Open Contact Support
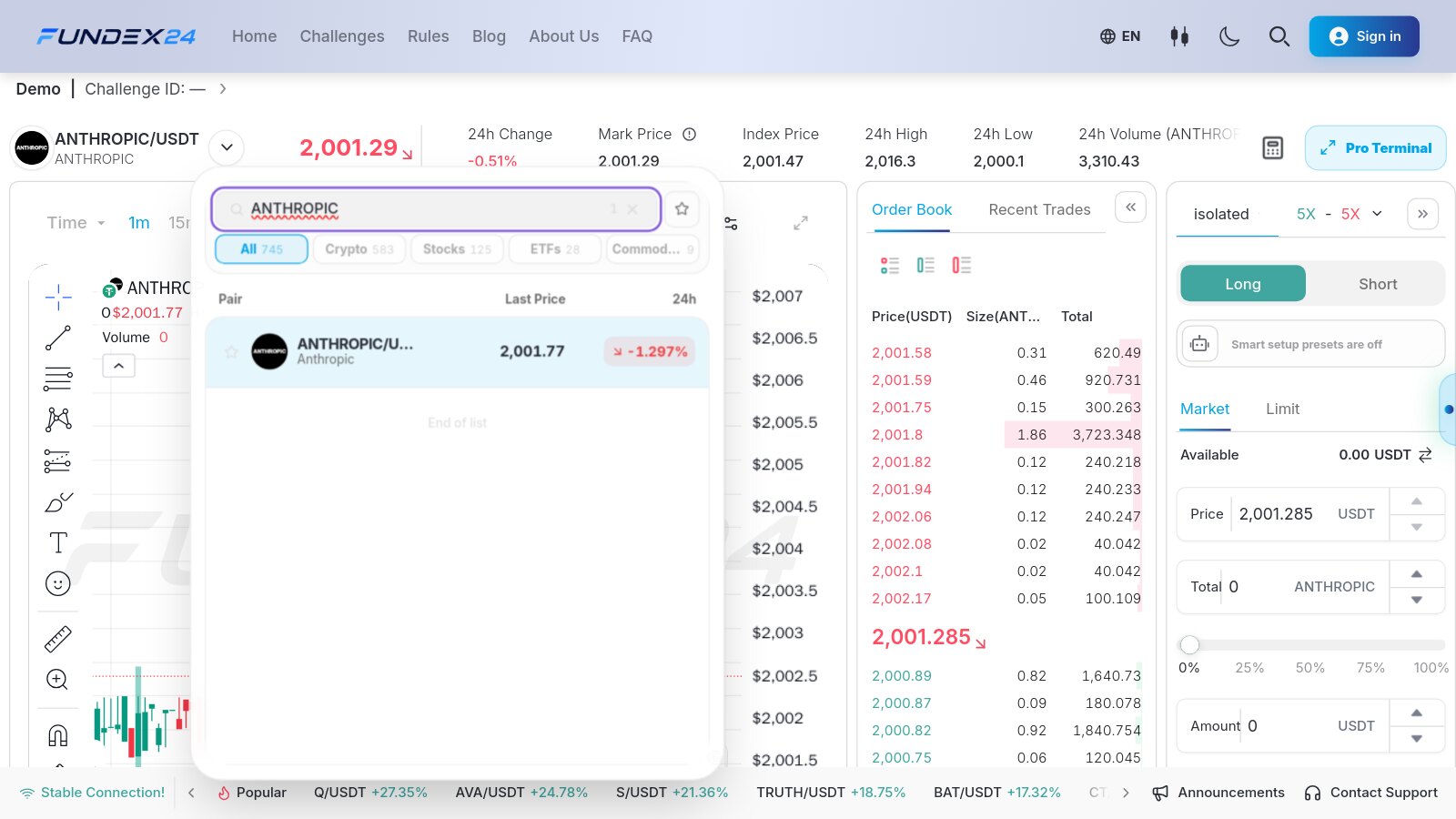This screenshot has width=1456, height=819. (x=1371, y=793)
